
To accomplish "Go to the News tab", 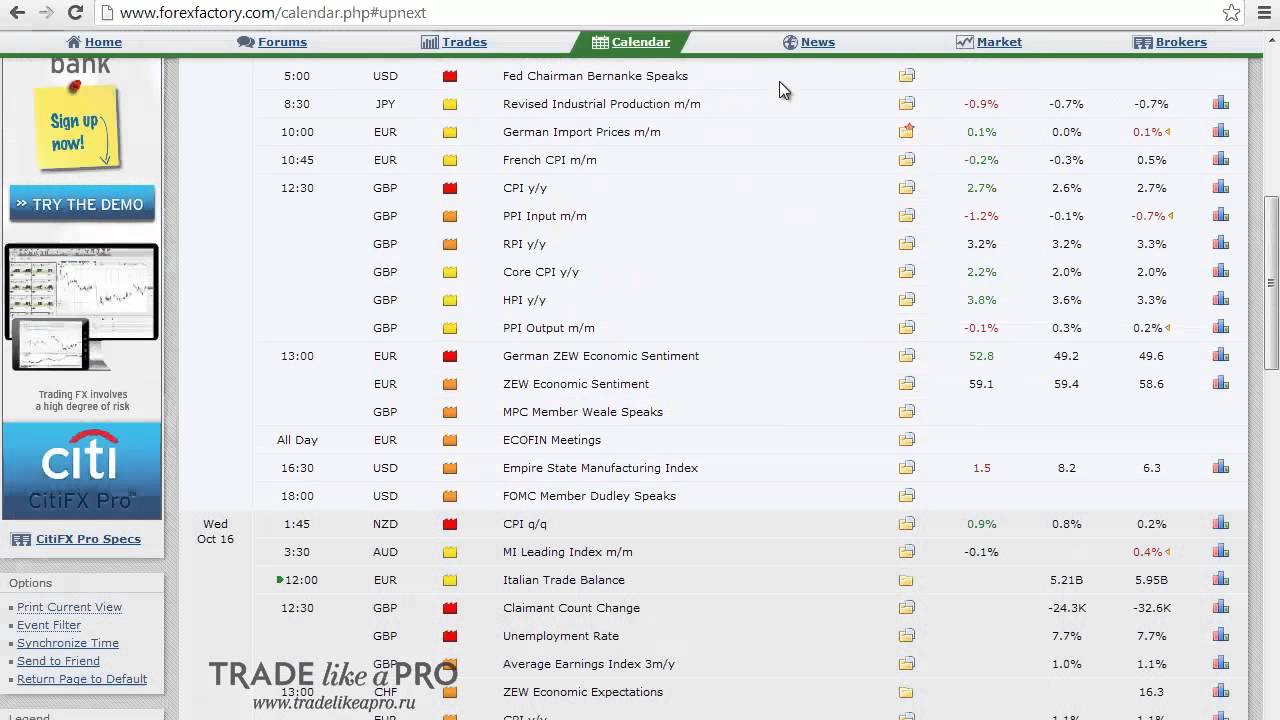I will [809, 42].
